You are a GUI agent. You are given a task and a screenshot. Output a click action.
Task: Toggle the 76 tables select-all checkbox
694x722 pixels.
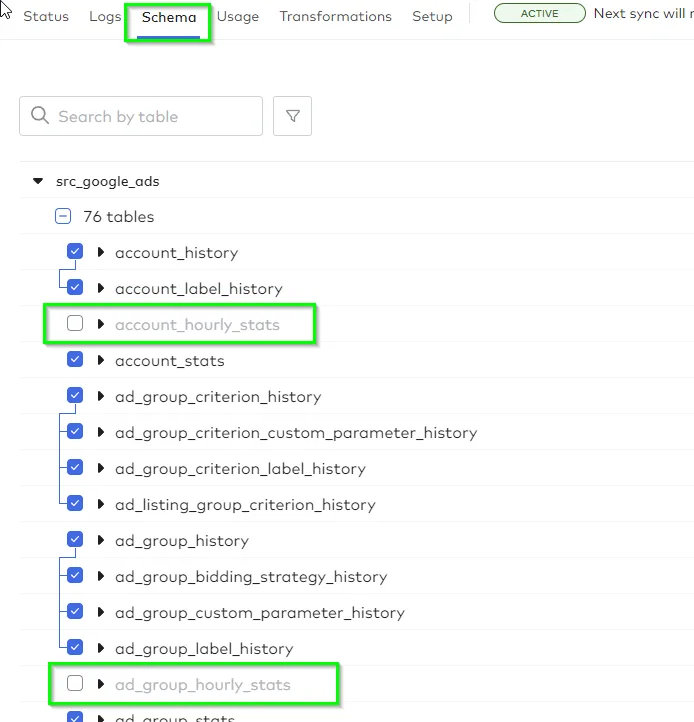[63, 216]
